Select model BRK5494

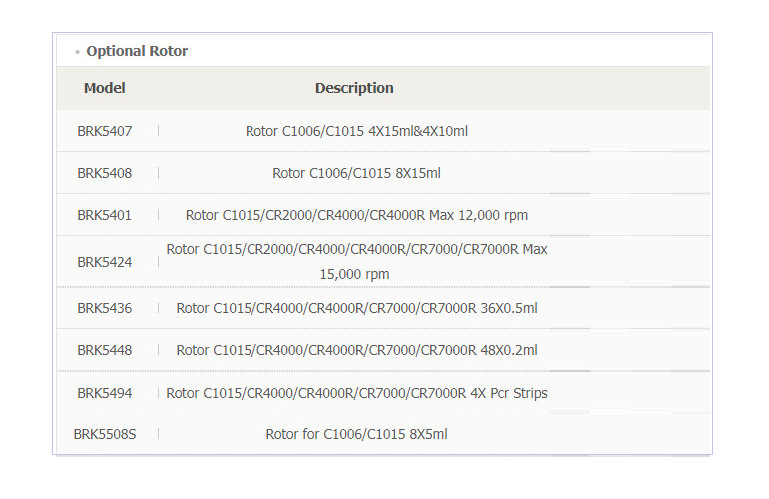coord(104,393)
